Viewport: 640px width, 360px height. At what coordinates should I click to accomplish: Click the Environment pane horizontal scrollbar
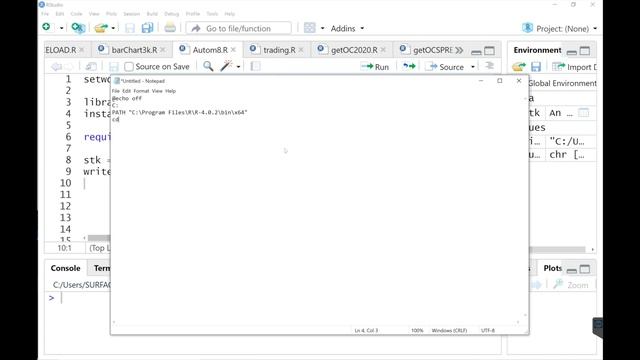click(558, 249)
